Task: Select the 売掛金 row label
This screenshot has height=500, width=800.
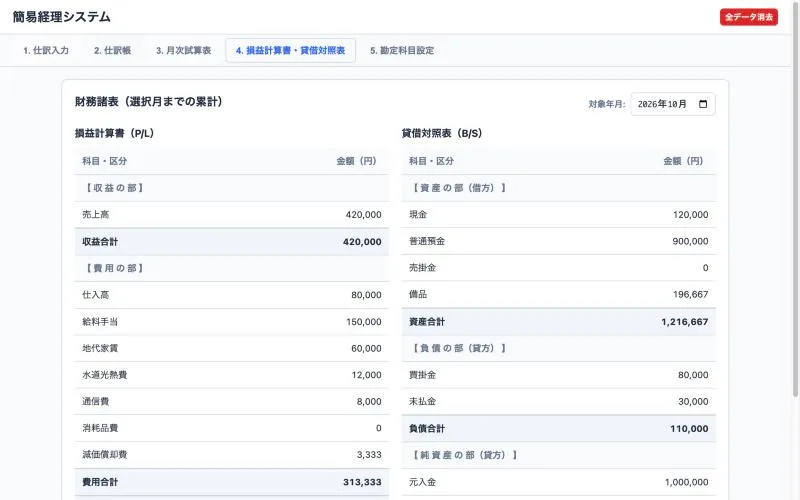Action: pyautogui.click(x=422, y=267)
